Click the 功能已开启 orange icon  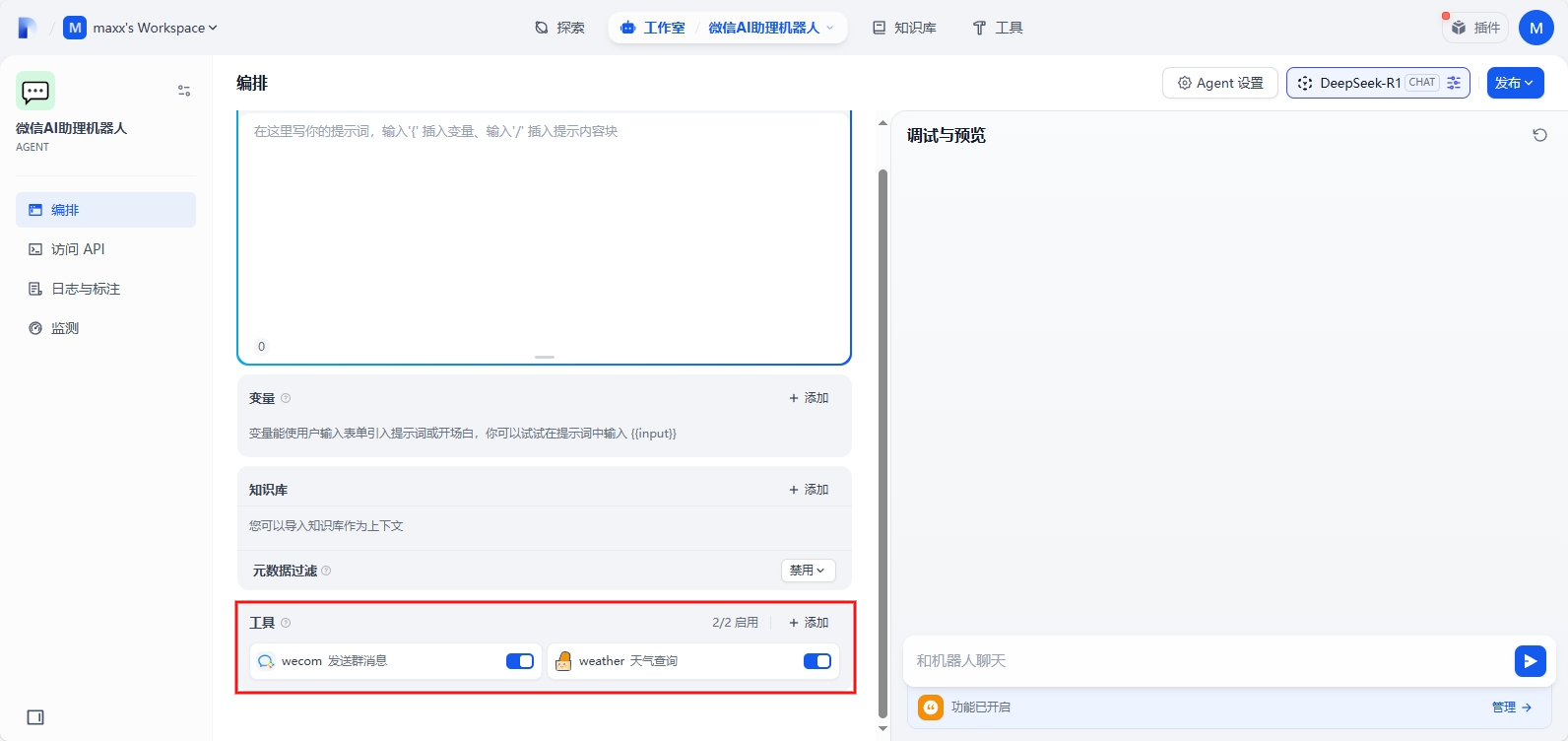[931, 707]
